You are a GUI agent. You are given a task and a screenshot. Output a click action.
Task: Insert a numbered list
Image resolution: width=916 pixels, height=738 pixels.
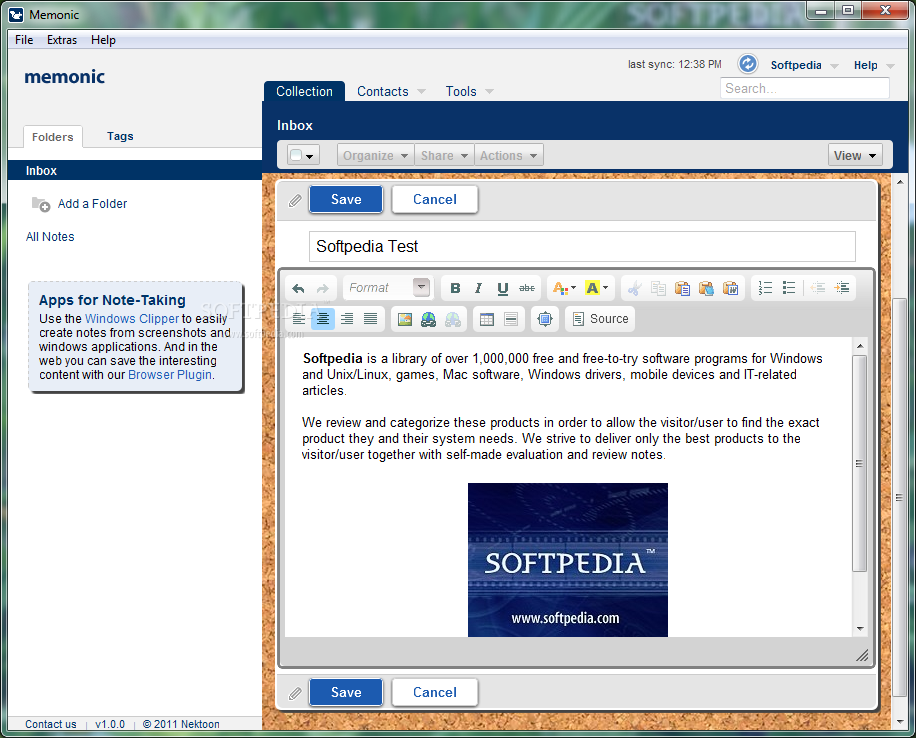click(x=765, y=288)
